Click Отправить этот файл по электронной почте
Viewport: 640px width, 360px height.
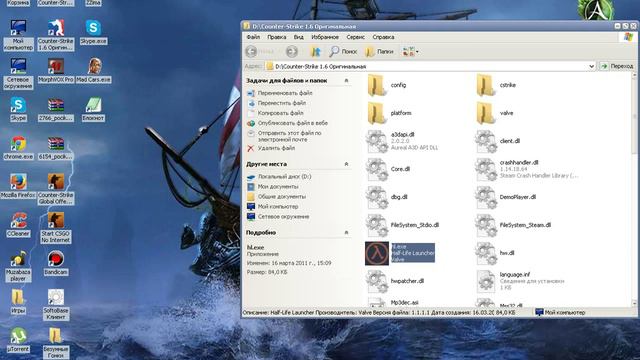[289, 136]
